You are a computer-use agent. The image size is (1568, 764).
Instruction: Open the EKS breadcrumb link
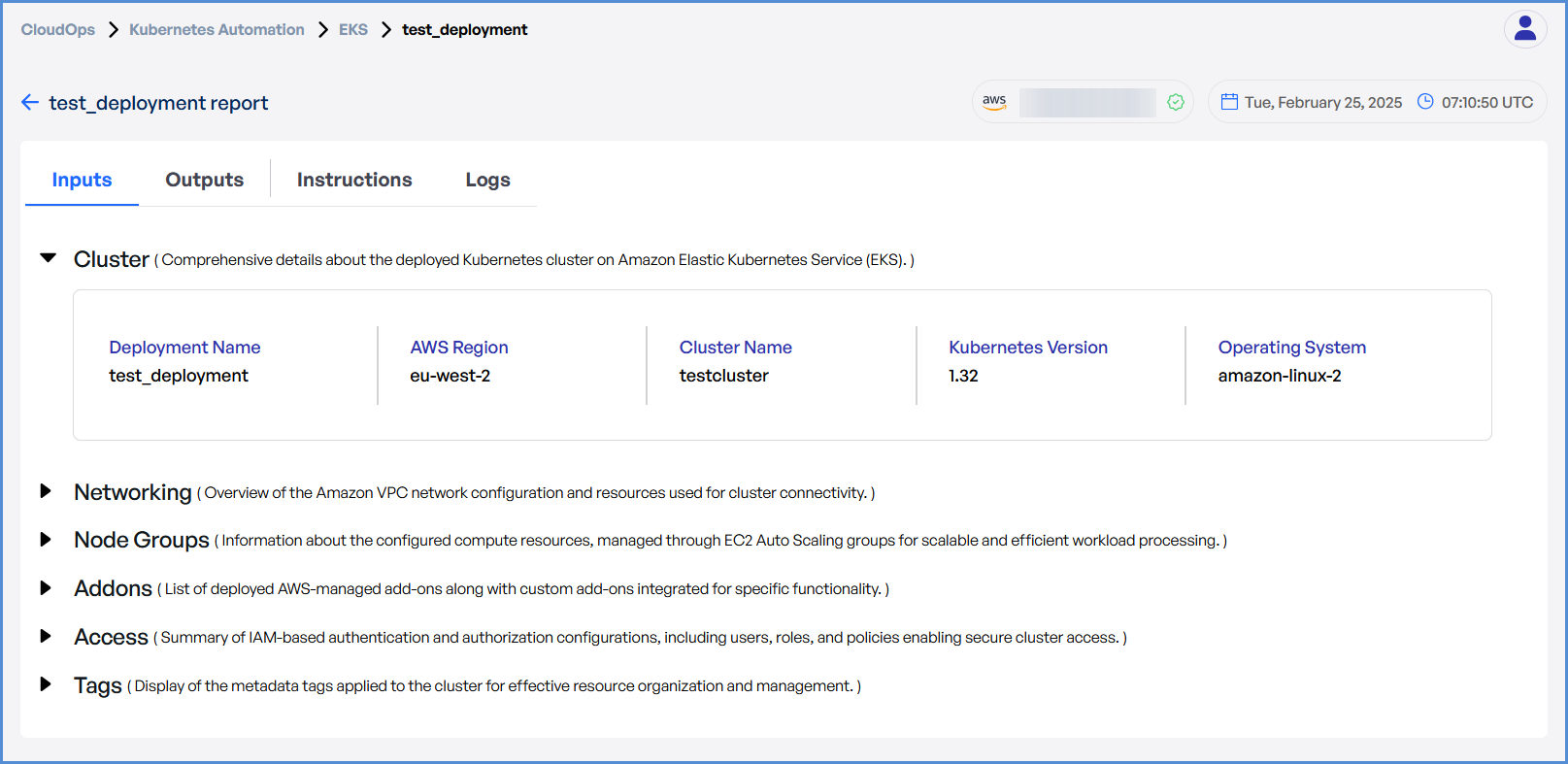click(x=353, y=30)
